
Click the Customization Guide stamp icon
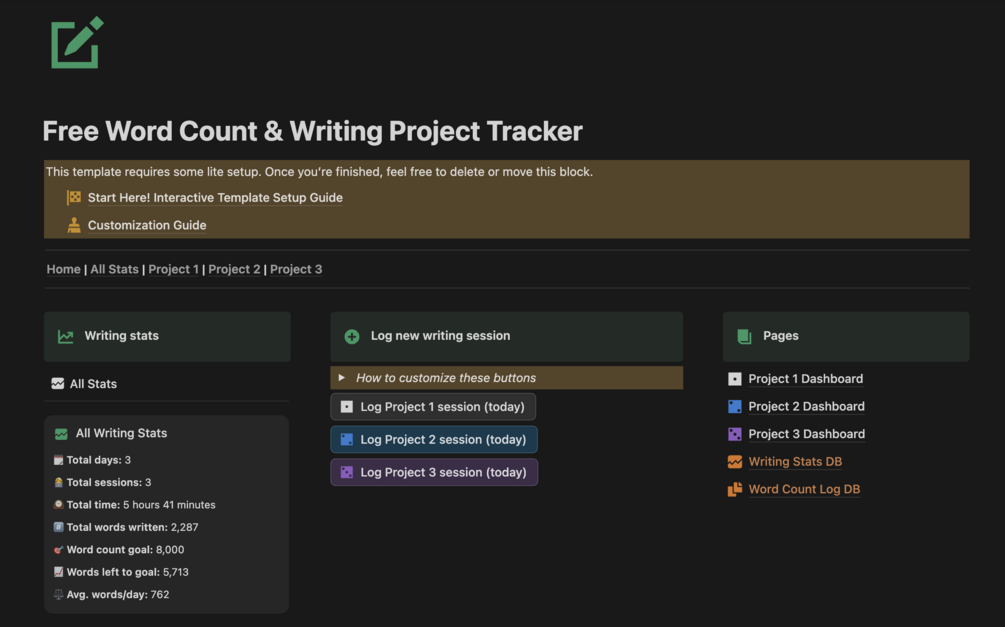pyautogui.click(x=74, y=225)
